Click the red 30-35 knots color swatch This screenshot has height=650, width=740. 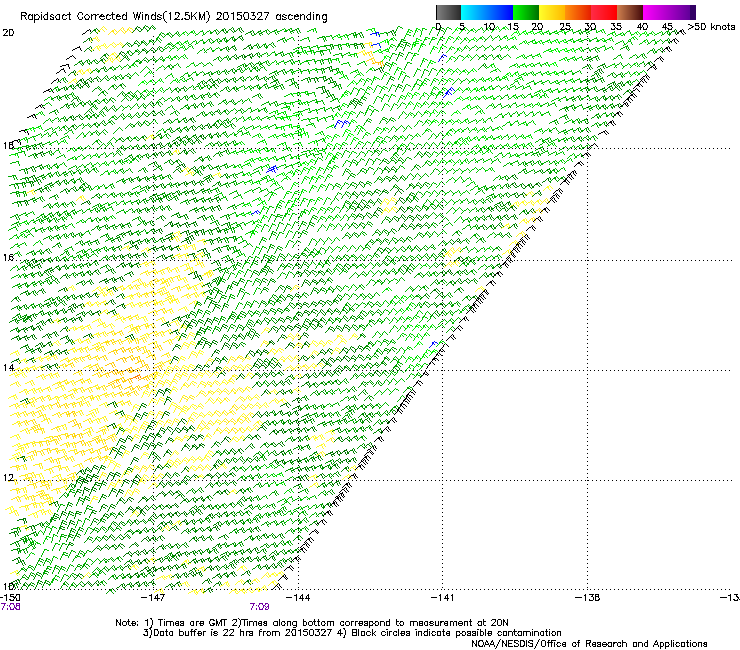[x=604, y=12]
